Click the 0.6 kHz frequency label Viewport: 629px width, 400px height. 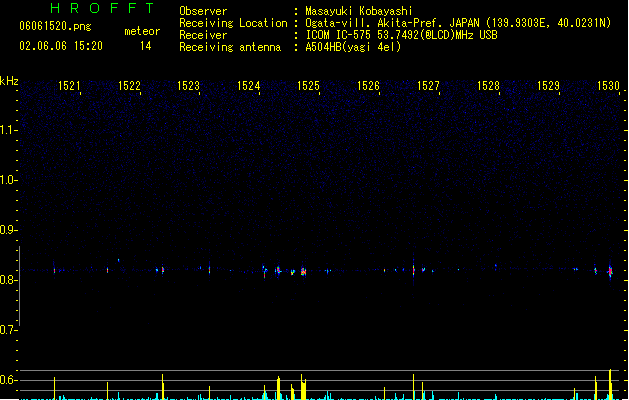point(8,380)
